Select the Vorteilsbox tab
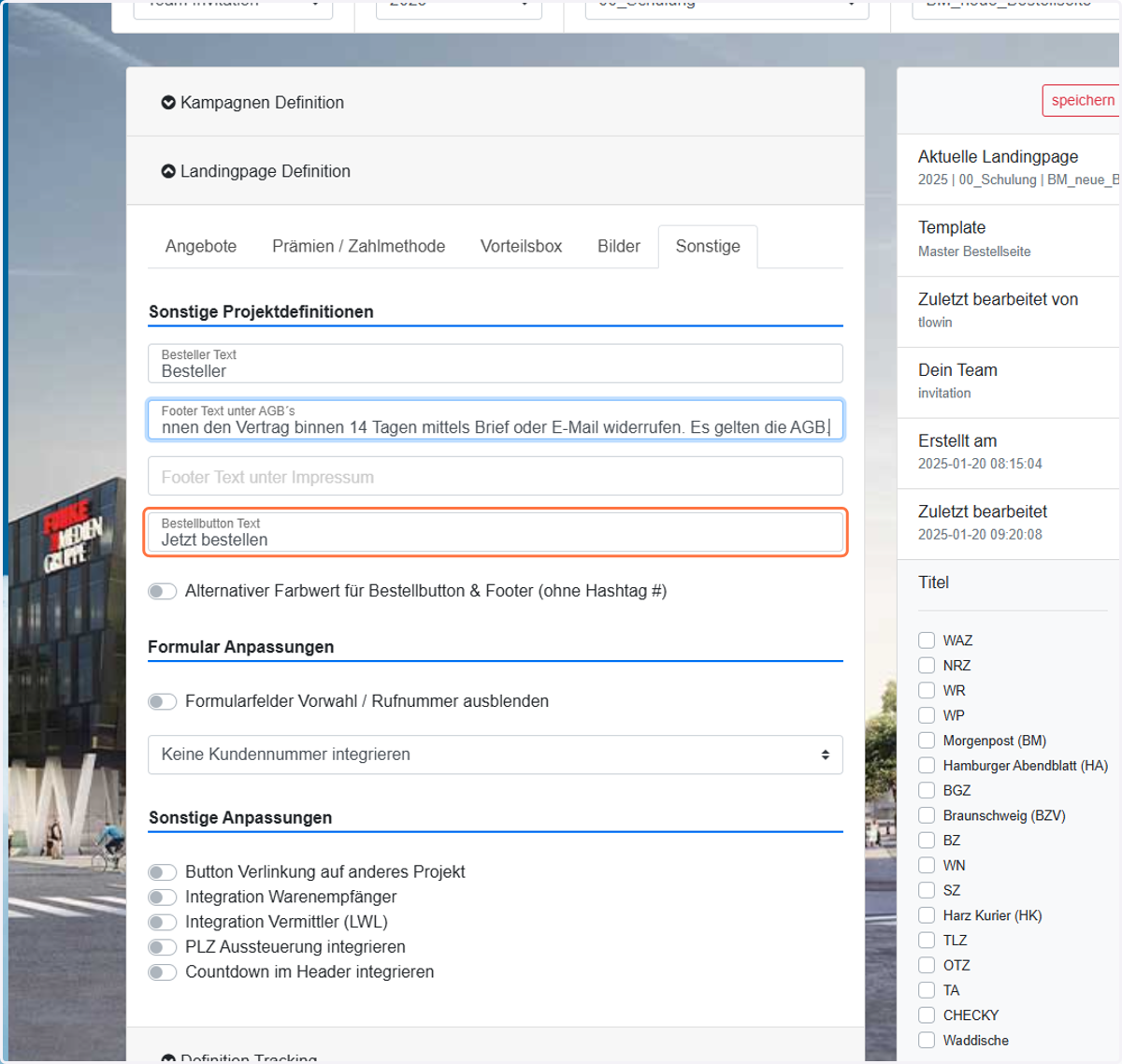The width and height of the screenshot is (1122, 1064). click(x=521, y=247)
